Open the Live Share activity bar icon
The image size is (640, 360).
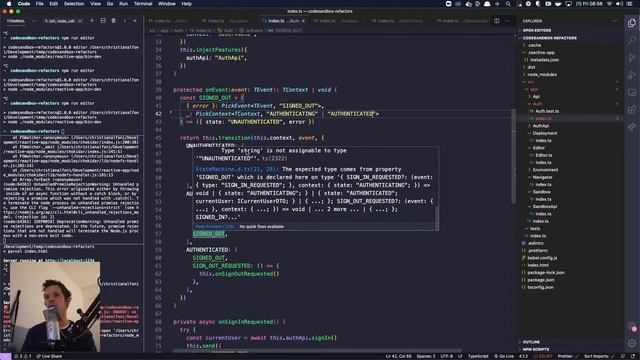632,127
